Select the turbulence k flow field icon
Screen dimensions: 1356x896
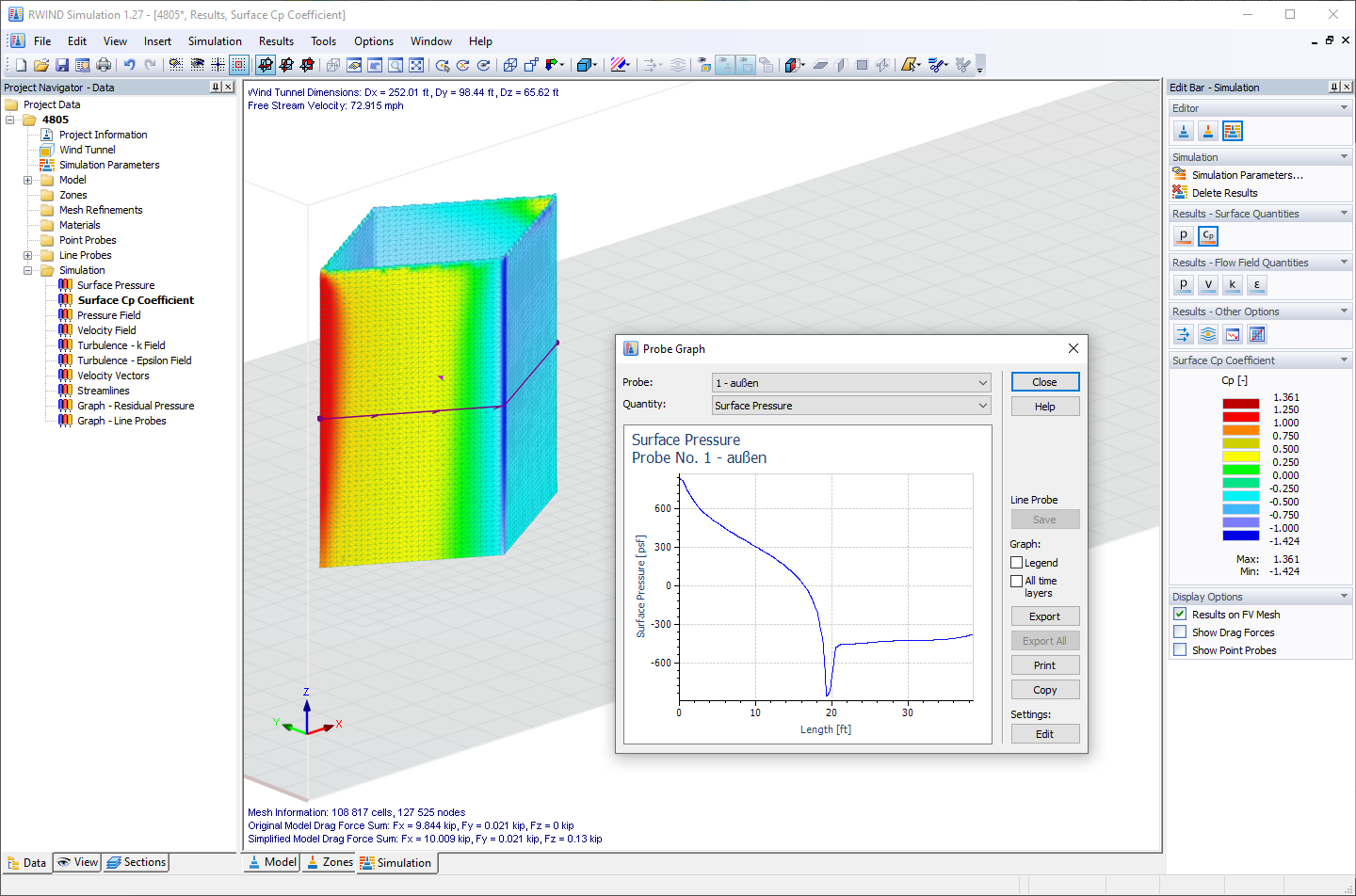tap(1232, 284)
